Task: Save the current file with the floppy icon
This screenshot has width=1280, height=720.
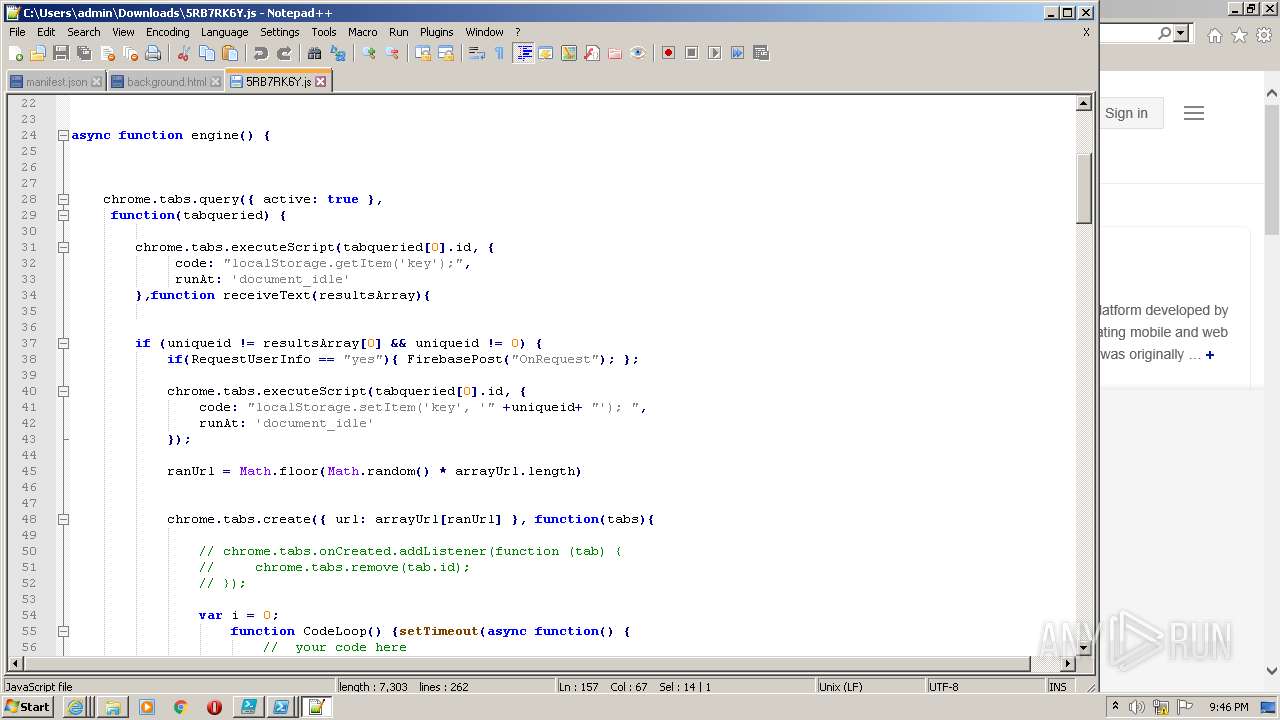Action: 61,53
